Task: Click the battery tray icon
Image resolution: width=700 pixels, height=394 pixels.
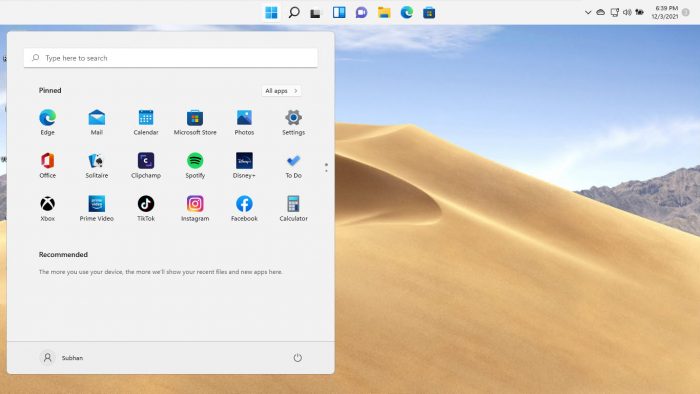Action: tap(640, 12)
